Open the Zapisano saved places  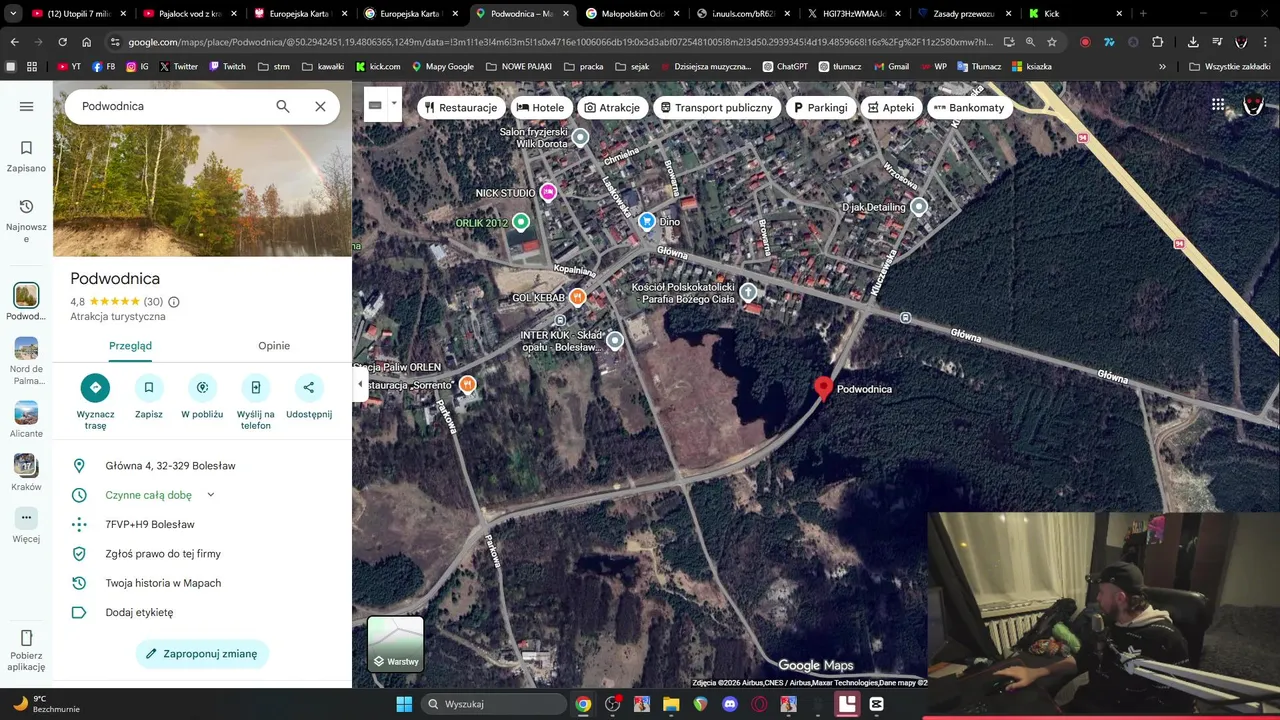(x=26, y=156)
